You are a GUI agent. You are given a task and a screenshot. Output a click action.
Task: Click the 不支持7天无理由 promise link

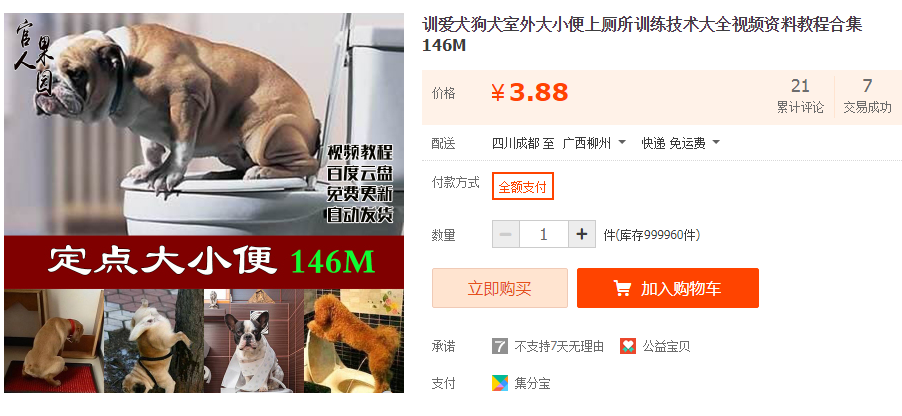(559, 346)
